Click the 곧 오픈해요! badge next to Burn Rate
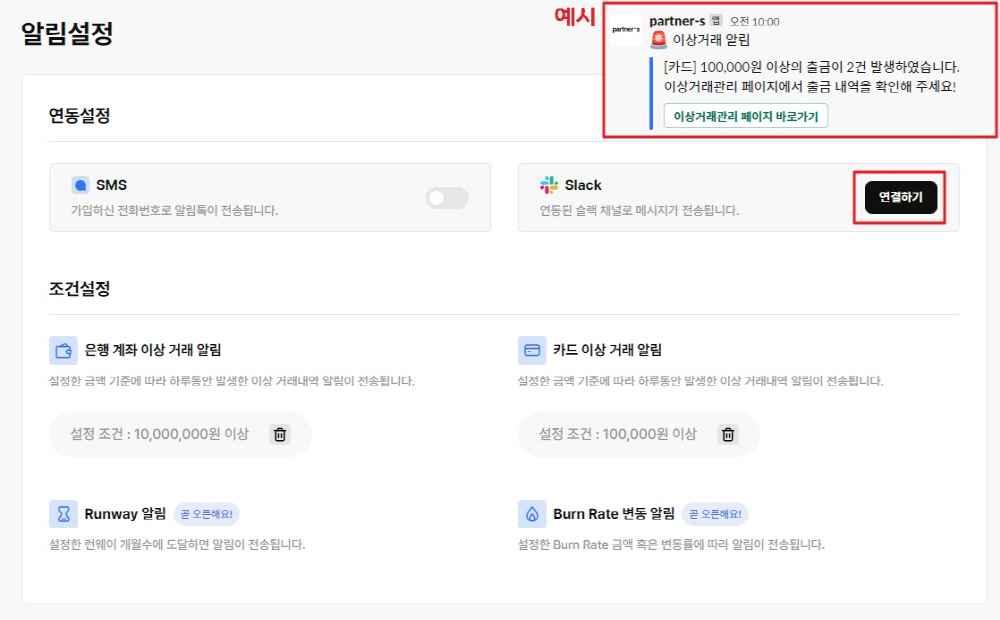 click(715, 513)
